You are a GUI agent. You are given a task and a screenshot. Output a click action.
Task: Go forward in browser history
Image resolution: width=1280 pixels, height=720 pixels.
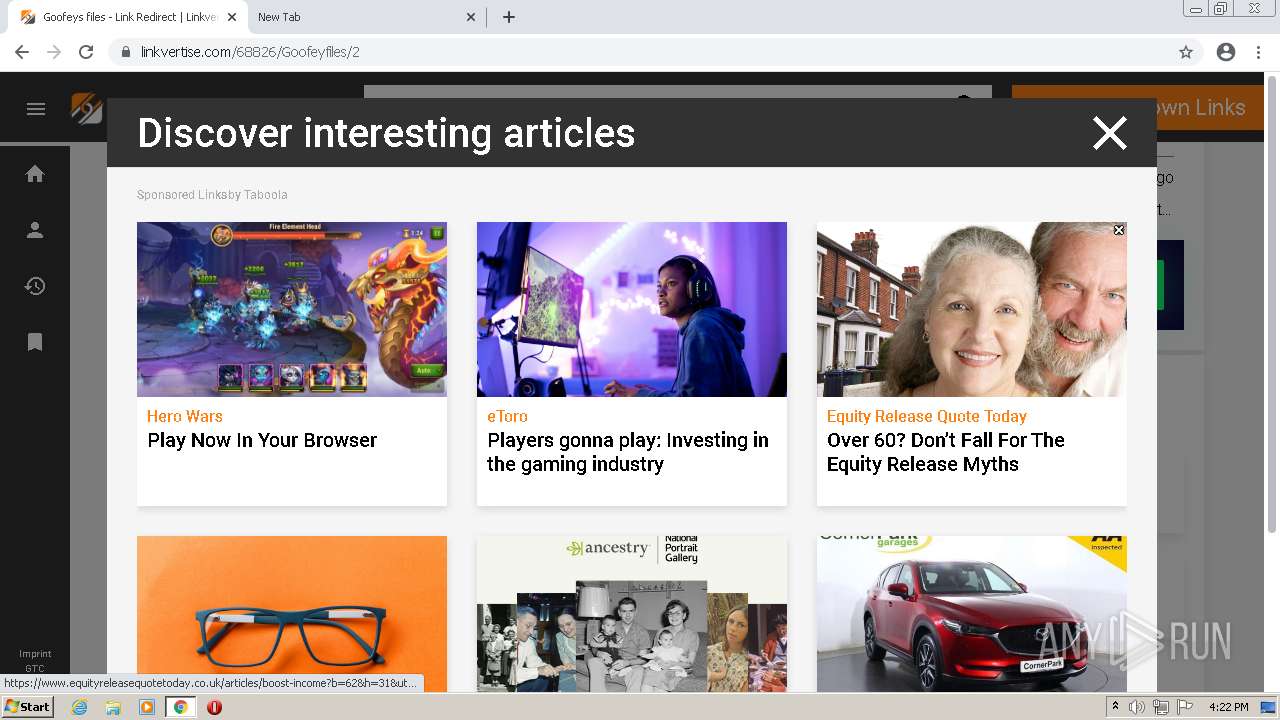[x=54, y=52]
